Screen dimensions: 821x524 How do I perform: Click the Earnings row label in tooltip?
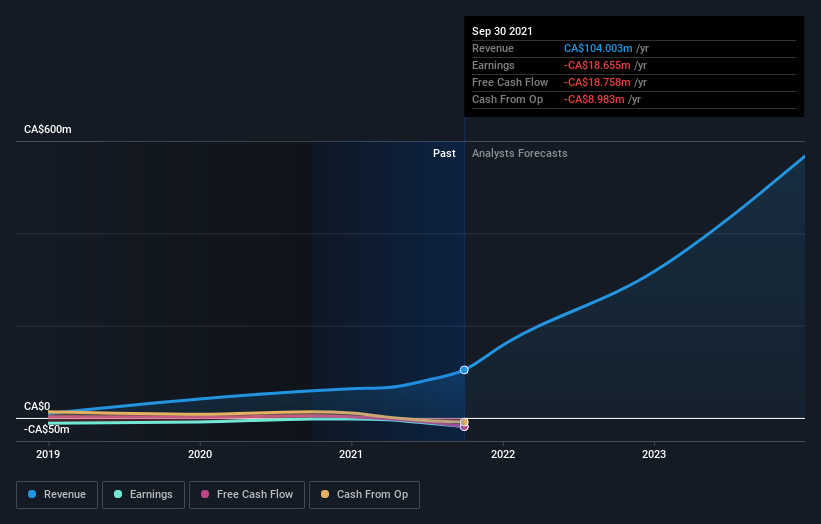(493, 65)
